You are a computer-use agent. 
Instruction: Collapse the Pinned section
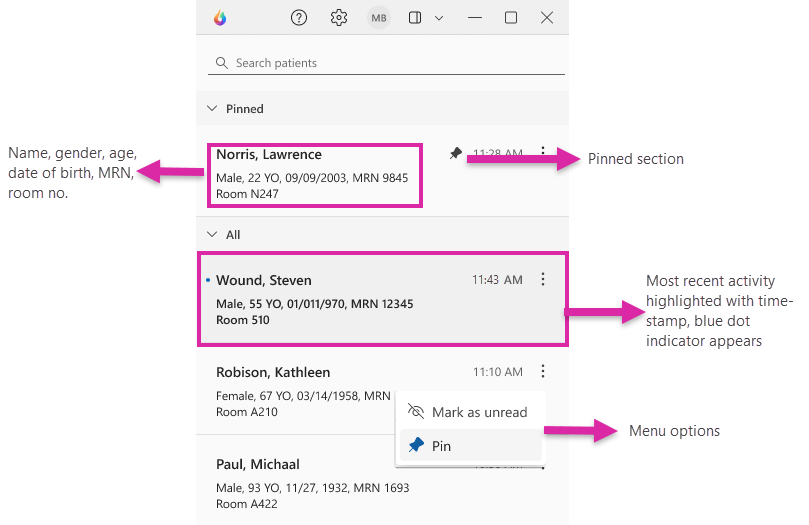click(x=211, y=109)
